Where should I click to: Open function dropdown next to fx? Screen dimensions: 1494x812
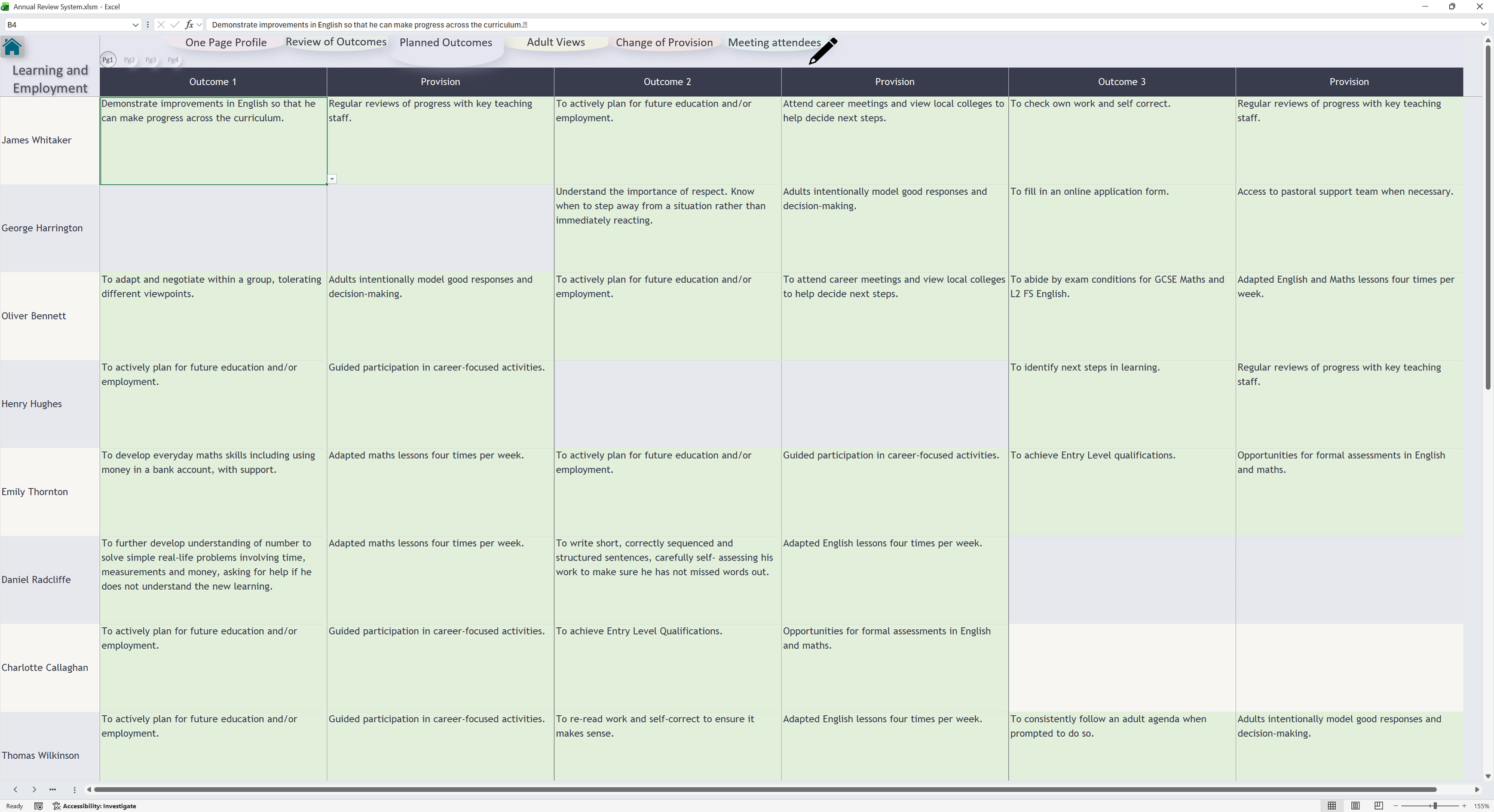click(200, 24)
